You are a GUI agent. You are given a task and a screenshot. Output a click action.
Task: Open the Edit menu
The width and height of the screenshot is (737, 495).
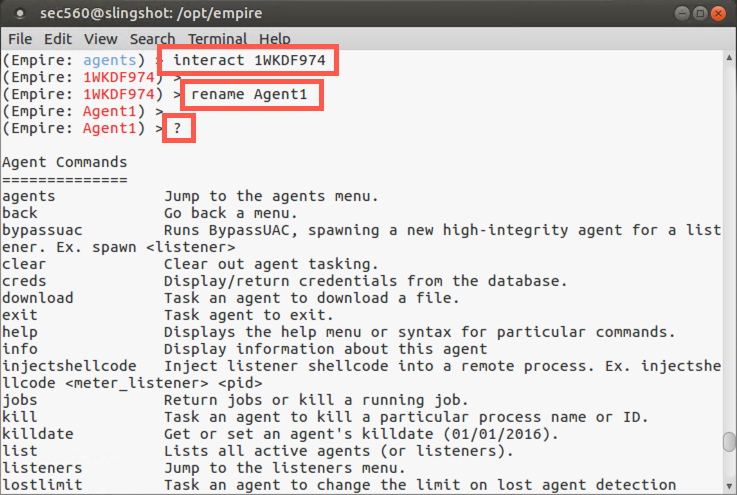click(58, 39)
